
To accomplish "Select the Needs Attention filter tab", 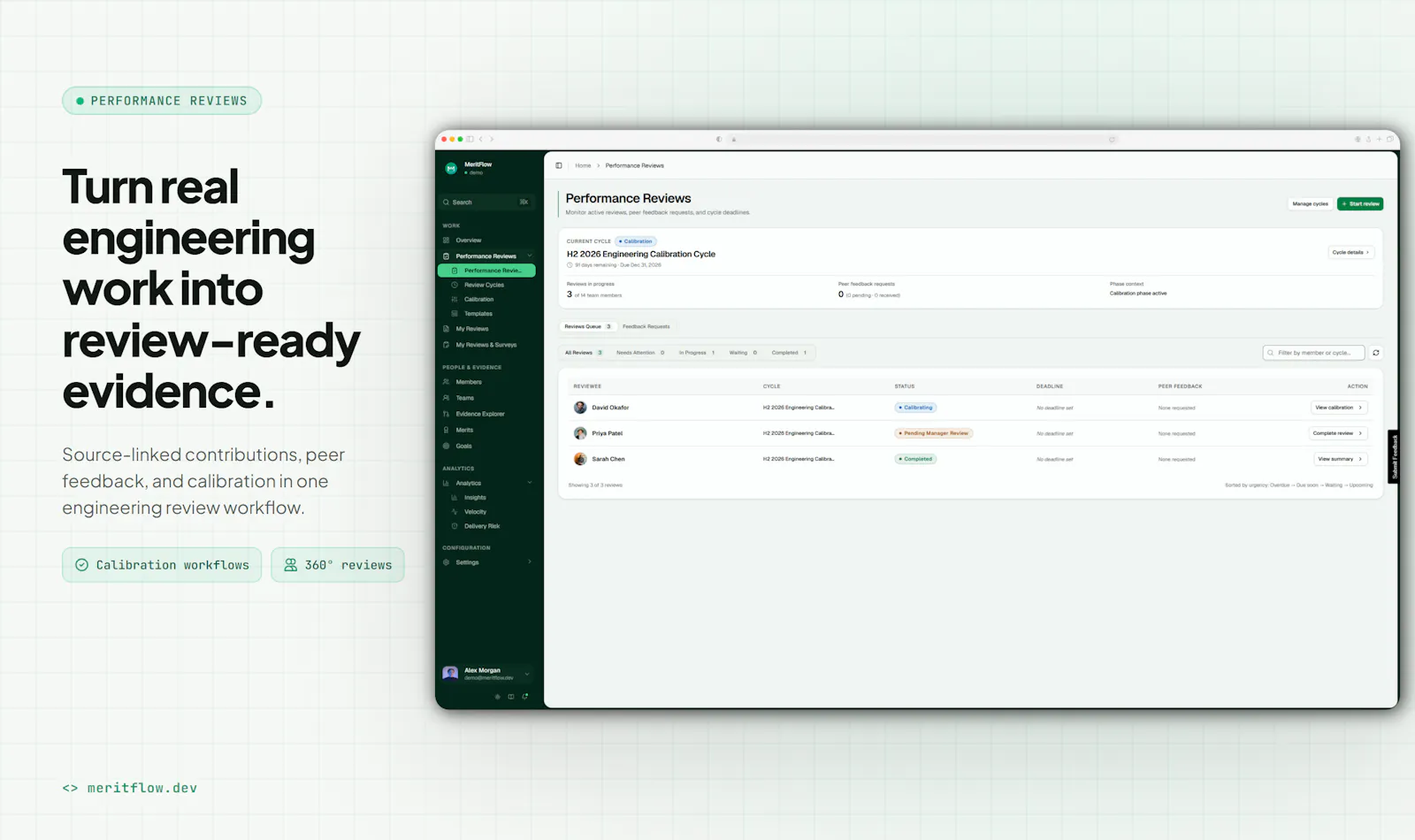I will coord(640,353).
